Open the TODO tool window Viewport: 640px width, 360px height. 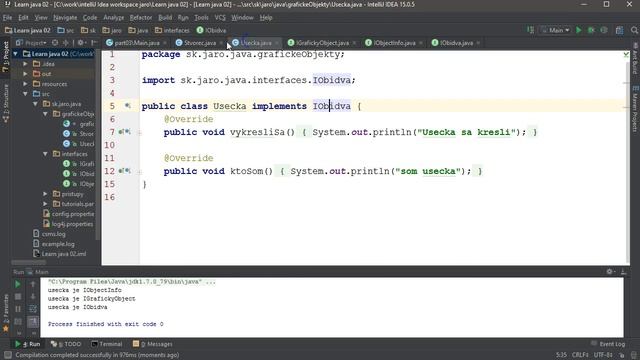[x=66, y=344]
